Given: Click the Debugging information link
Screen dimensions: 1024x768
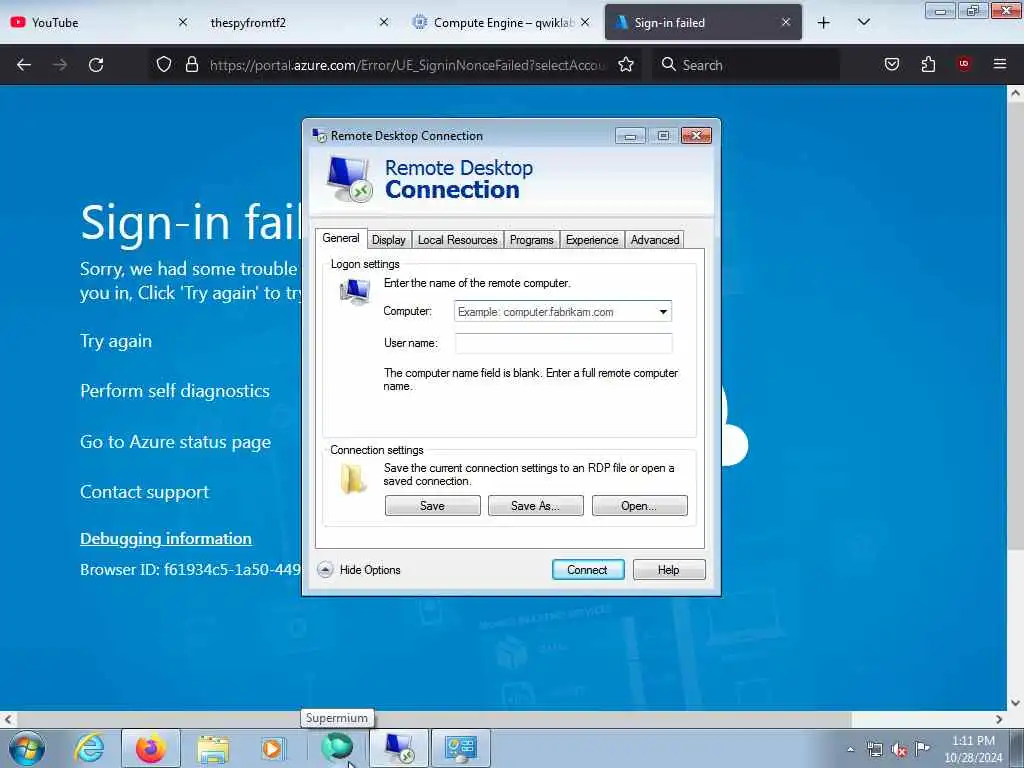Looking at the screenshot, I should pos(166,539).
